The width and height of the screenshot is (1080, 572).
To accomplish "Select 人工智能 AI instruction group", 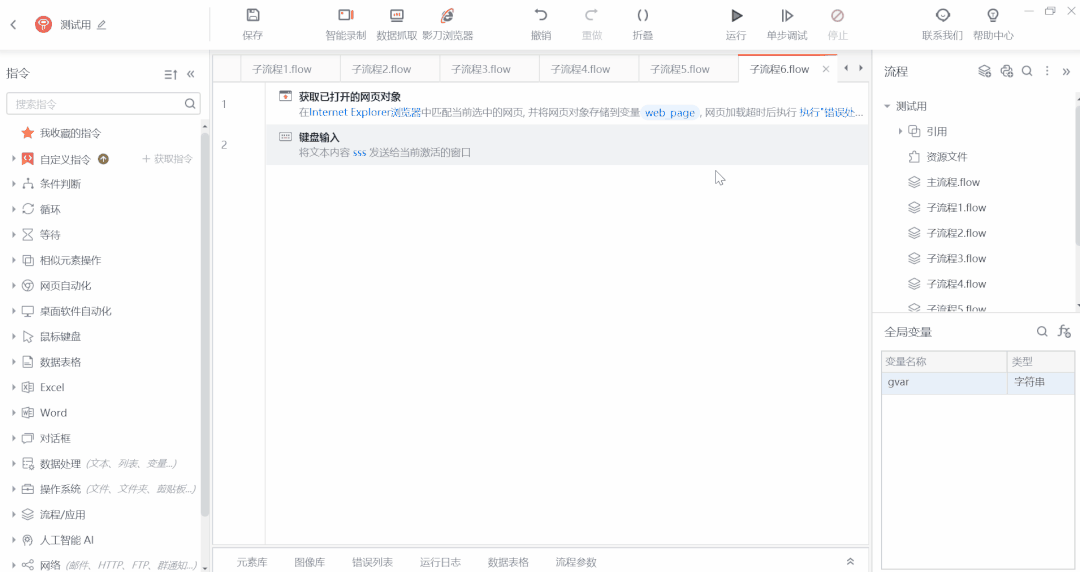I will 67,540.
